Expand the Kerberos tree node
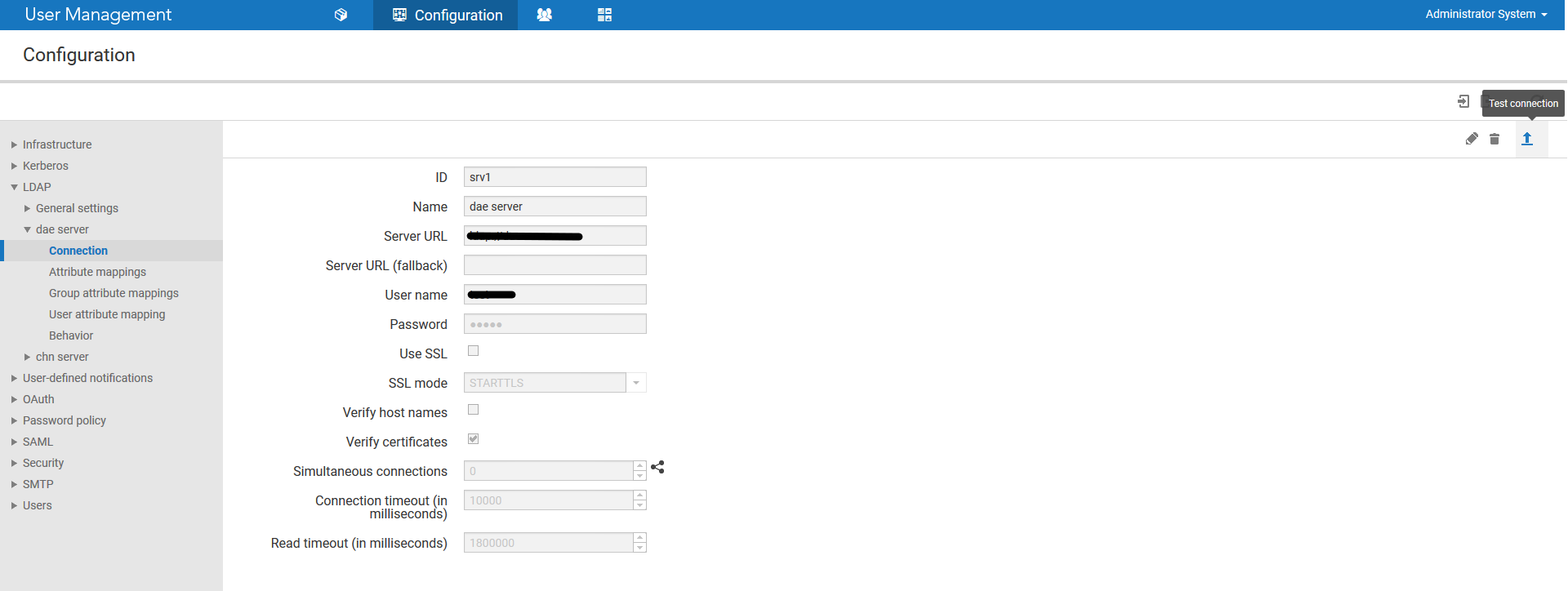The width and height of the screenshot is (1568, 591). [14, 166]
